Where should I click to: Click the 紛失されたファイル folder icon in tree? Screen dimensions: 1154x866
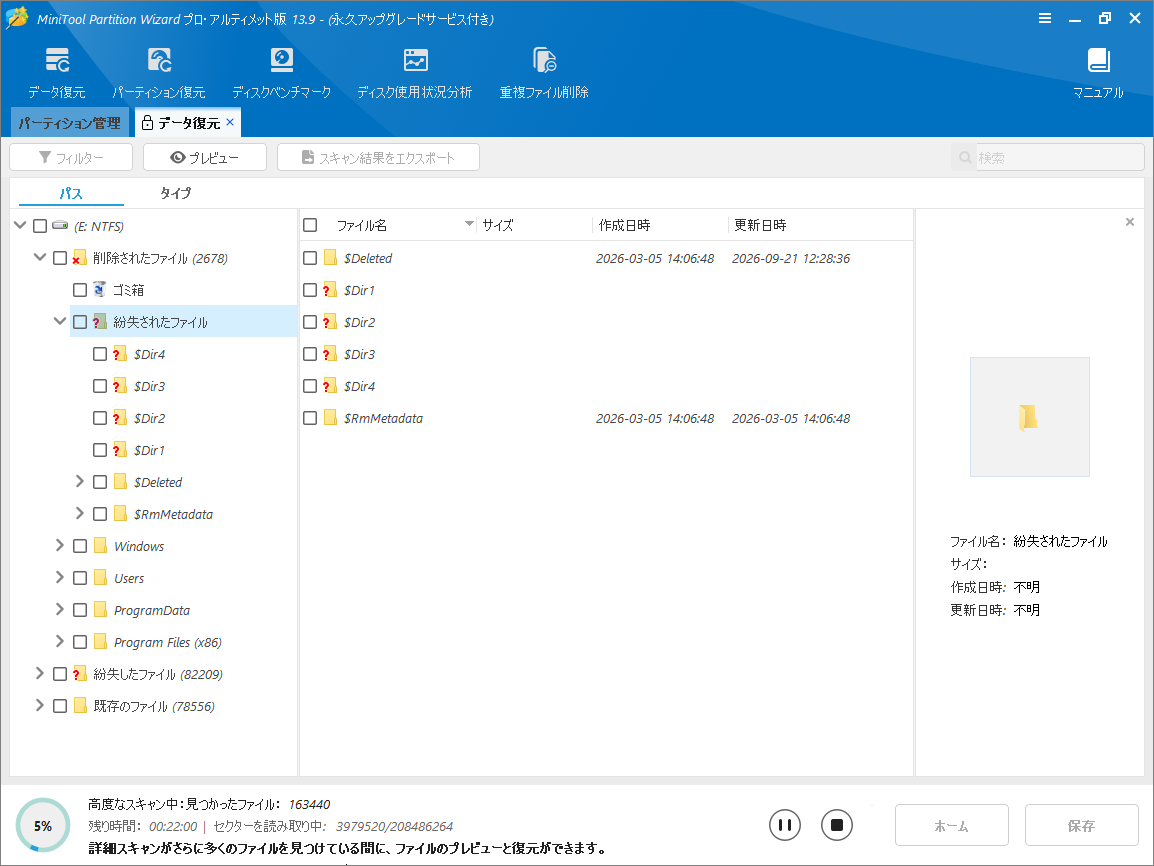pos(100,322)
